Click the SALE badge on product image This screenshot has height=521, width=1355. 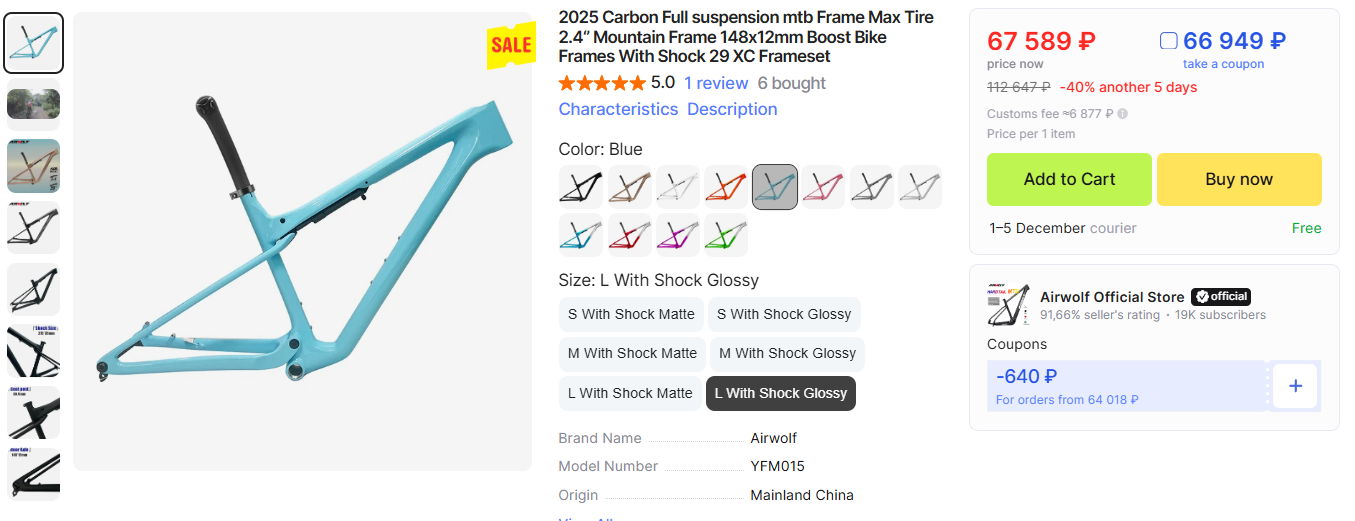point(511,45)
